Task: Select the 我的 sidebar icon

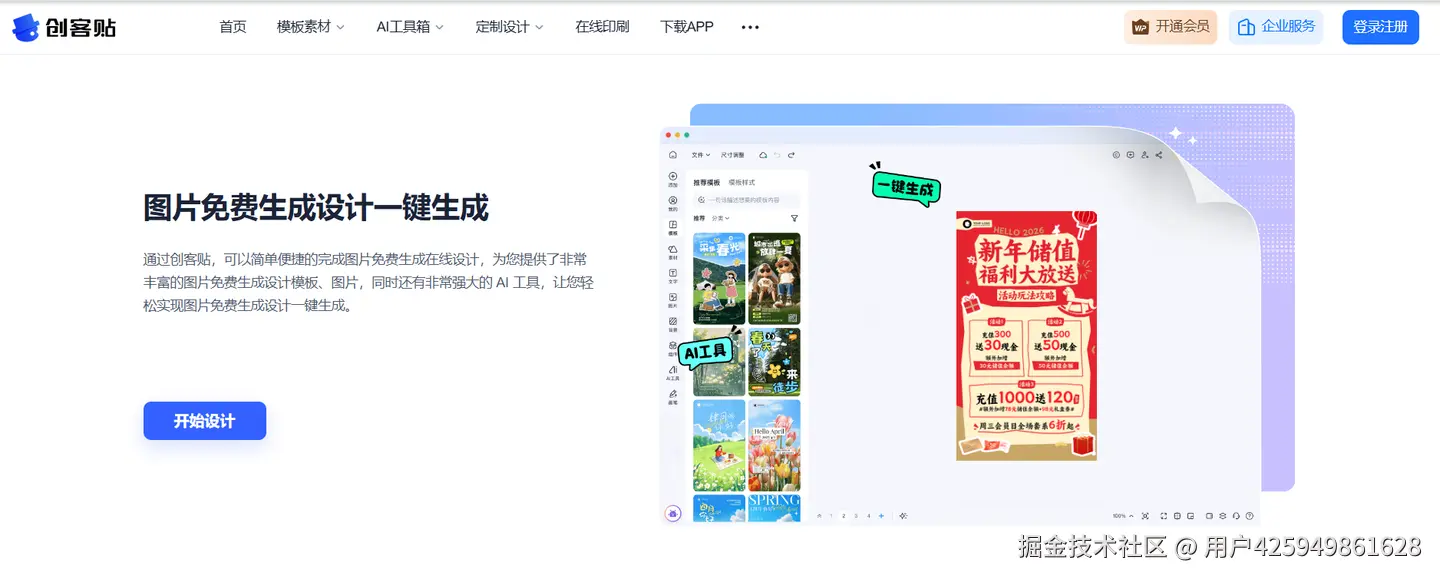Action: click(673, 204)
